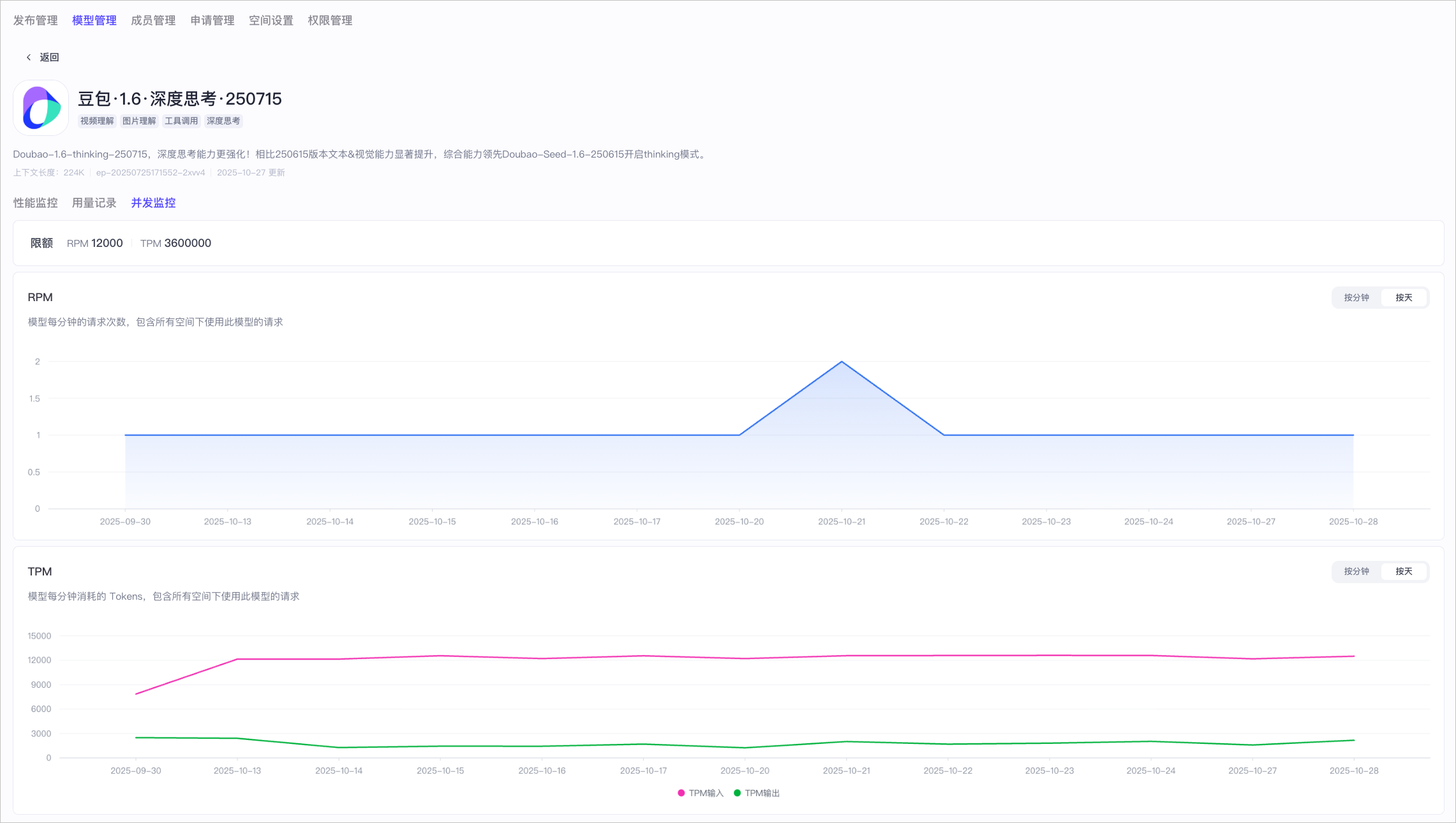The width and height of the screenshot is (1456, 823).
Task: Click the RPM axis label 2025-10-15
Action: (x=432, y=521)
